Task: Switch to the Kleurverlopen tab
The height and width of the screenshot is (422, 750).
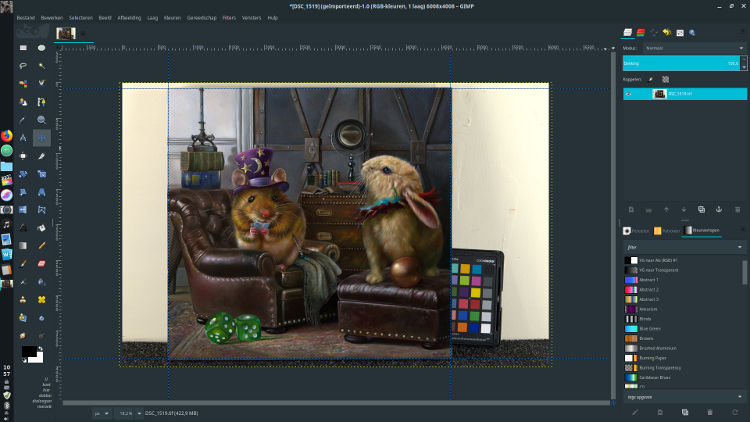Action: [702, 230]
